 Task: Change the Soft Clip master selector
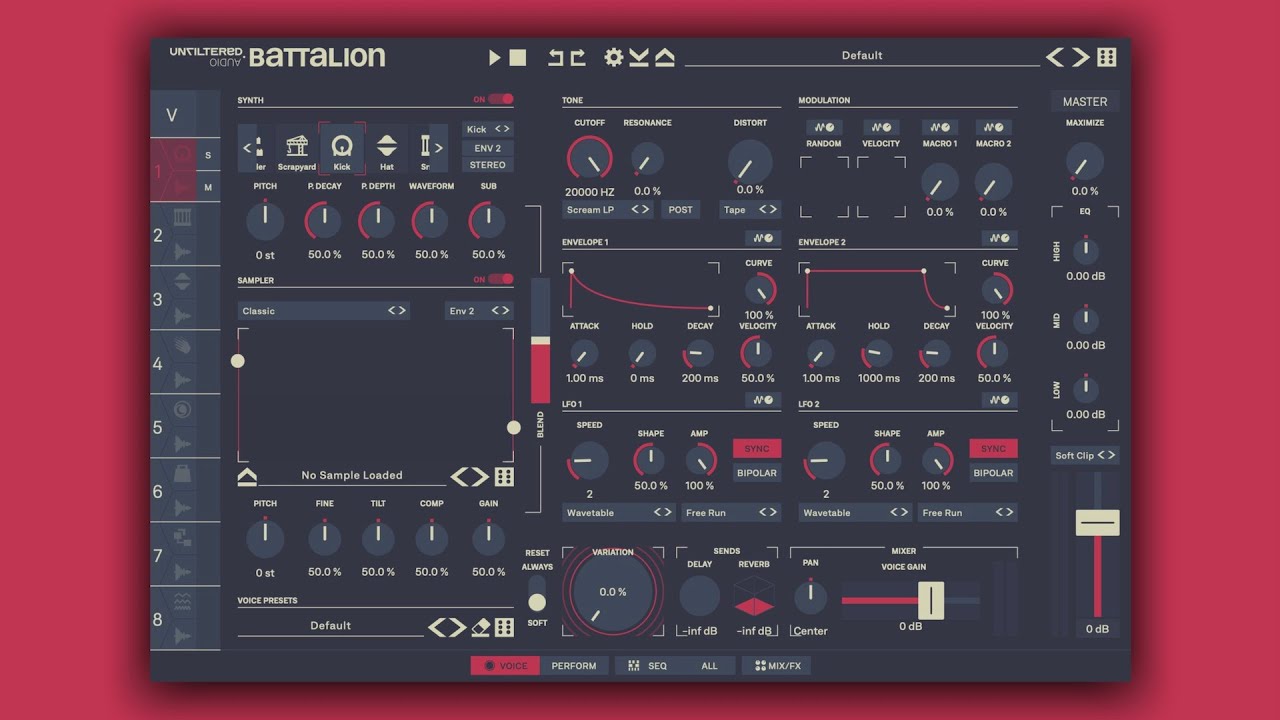[x=1085, y=456]
